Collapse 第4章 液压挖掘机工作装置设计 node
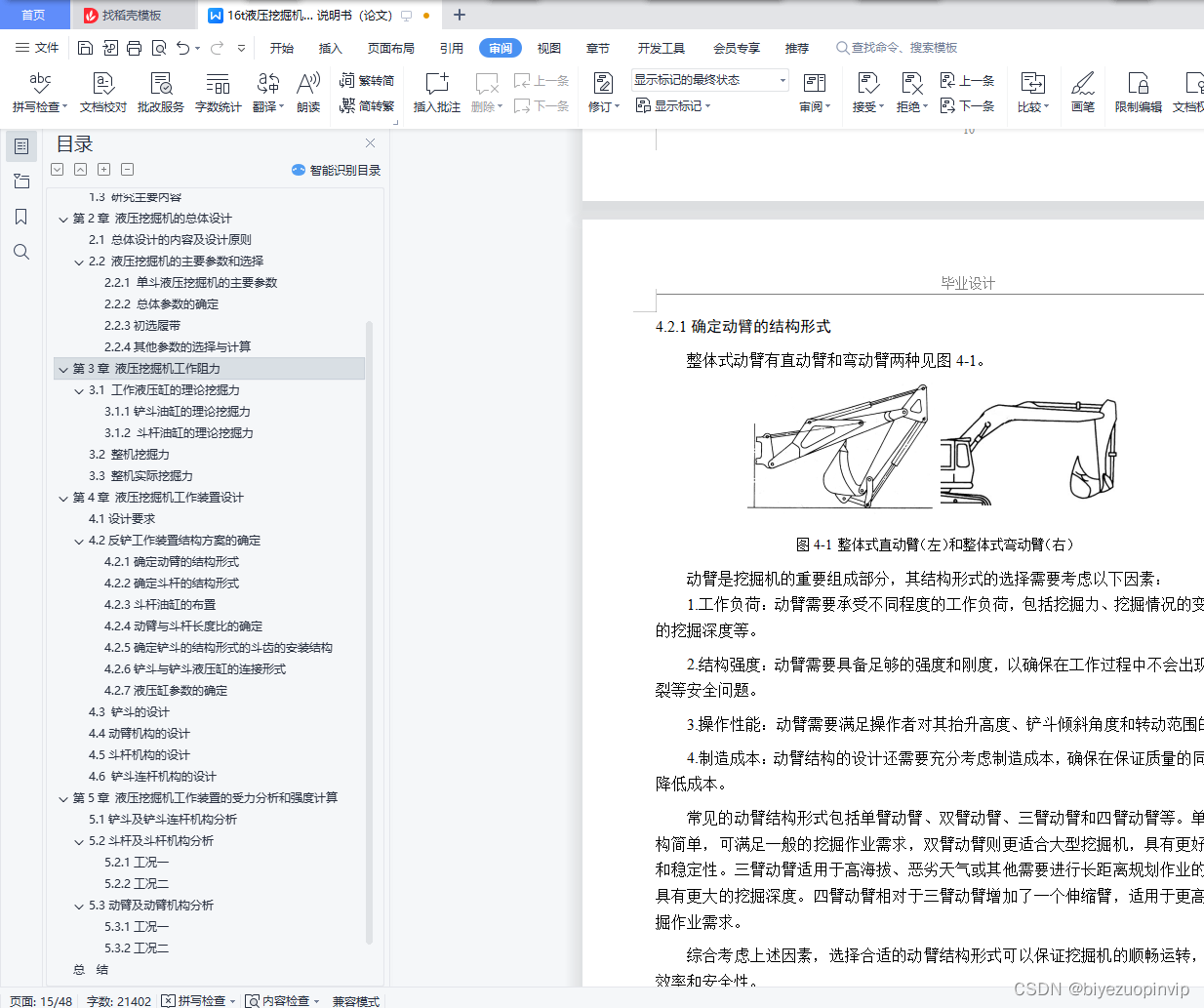The width and height of the screenshot is (1204, 1008). point(63,499)
